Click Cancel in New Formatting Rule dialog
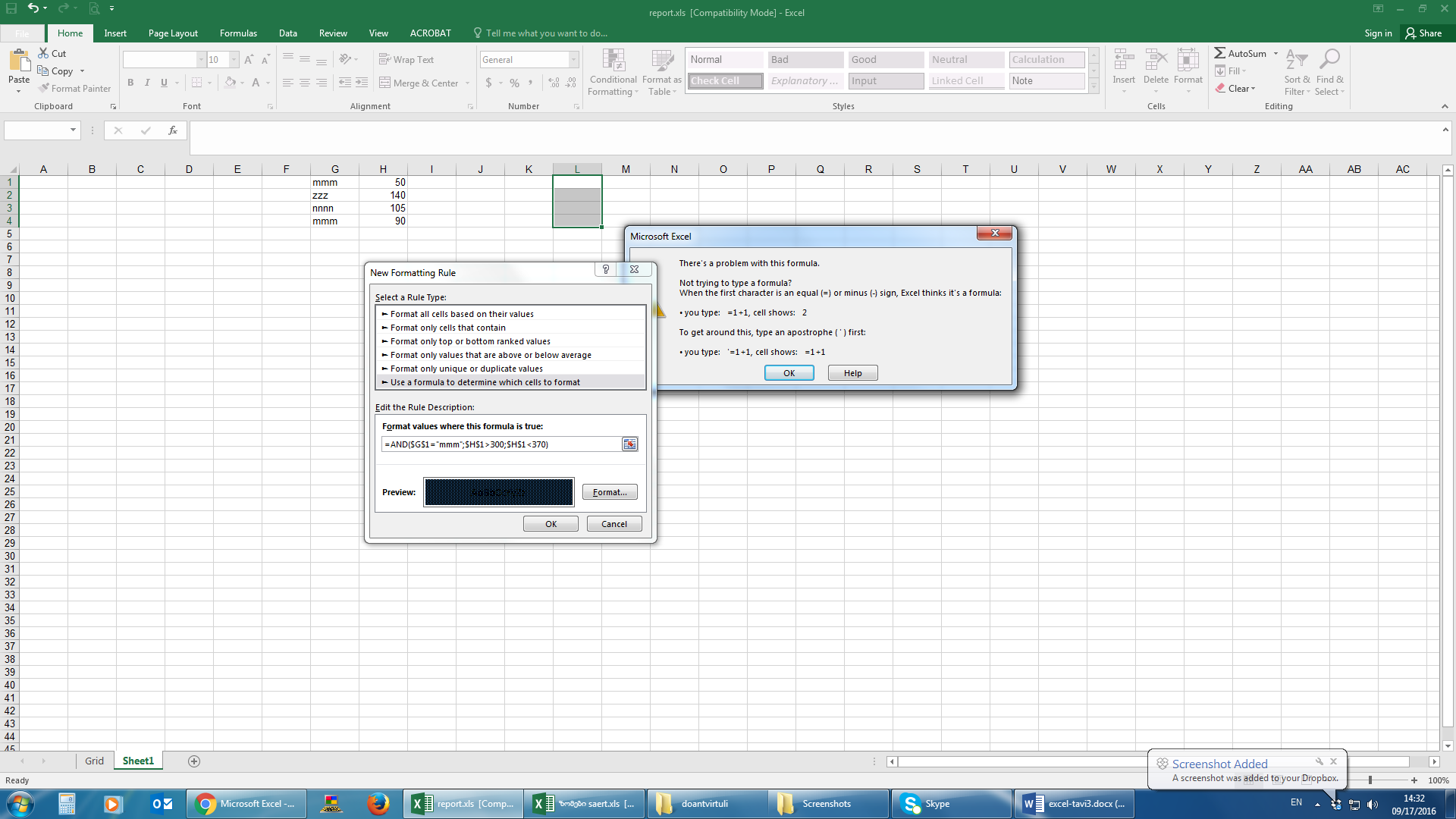Image resolution: width=1456 pixels, height=819 pixels. coord(614,524)
